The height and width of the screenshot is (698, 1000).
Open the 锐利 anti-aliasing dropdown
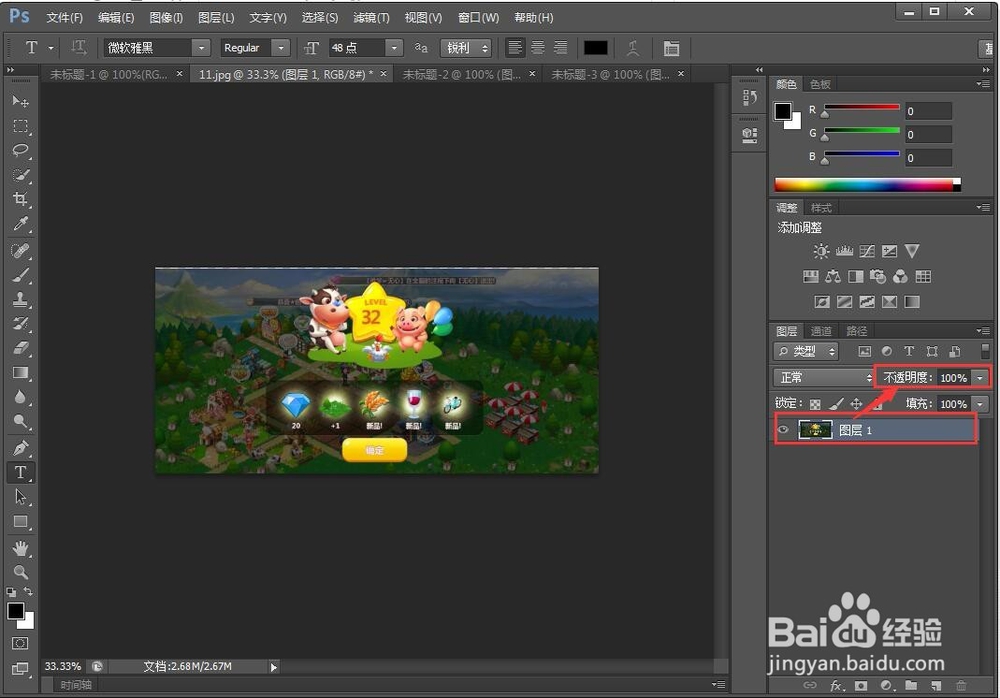(466, 48)
